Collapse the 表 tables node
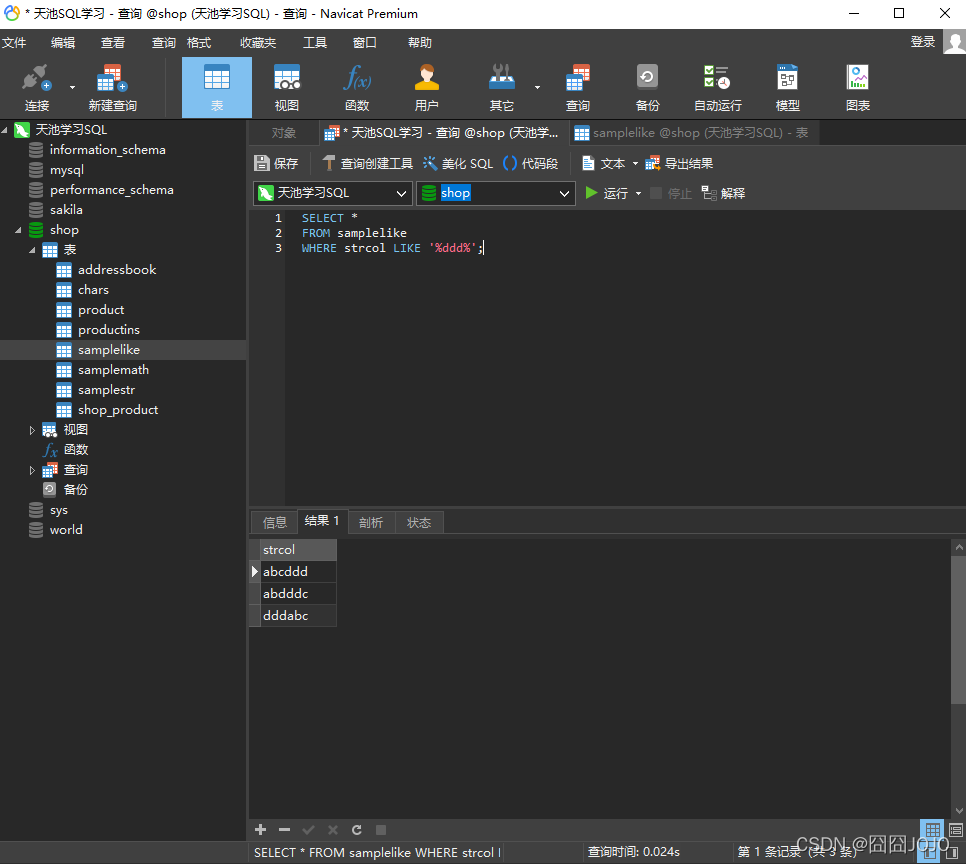 (x=32, y=250)
